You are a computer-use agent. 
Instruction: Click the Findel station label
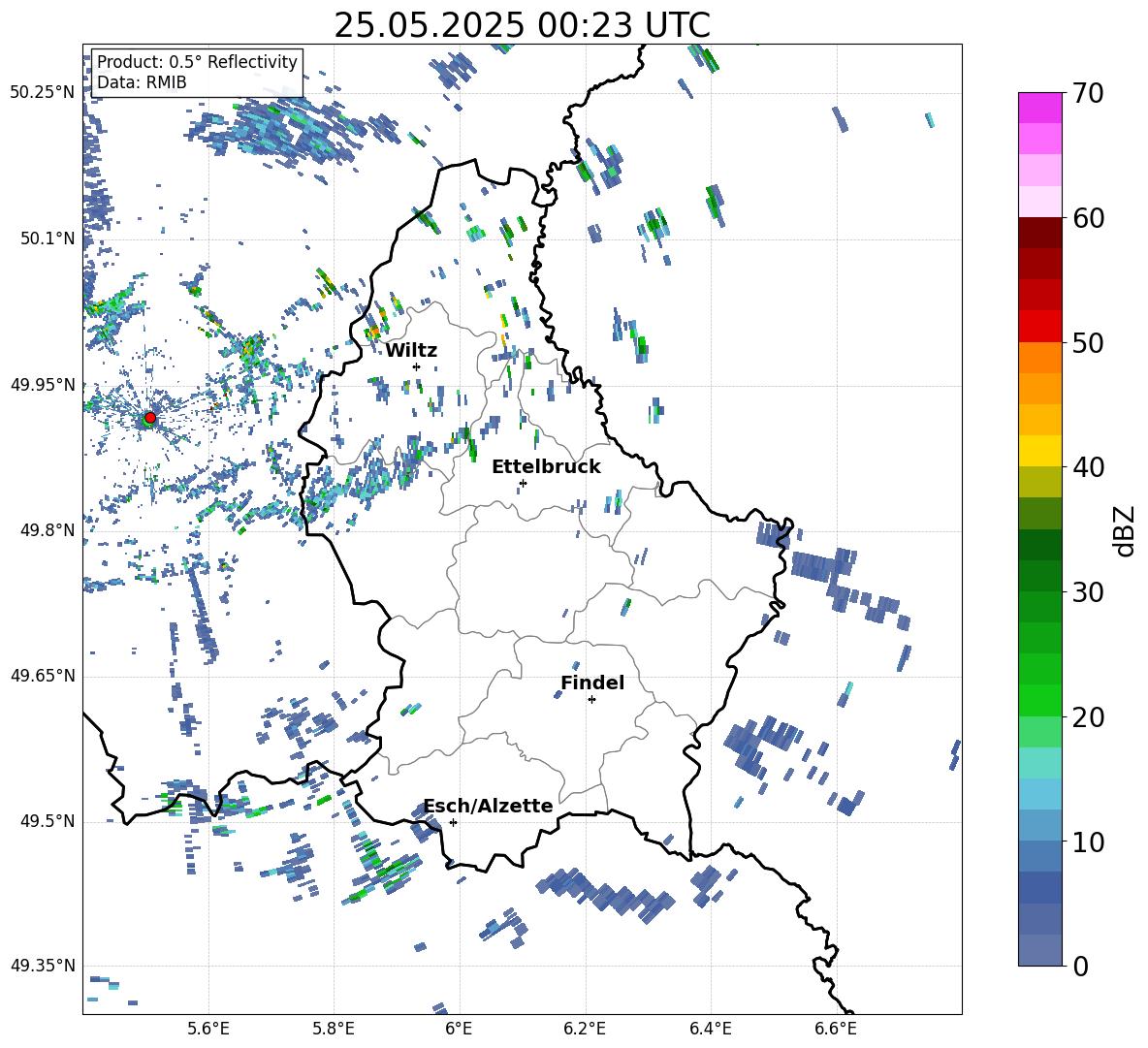[592, 683]
